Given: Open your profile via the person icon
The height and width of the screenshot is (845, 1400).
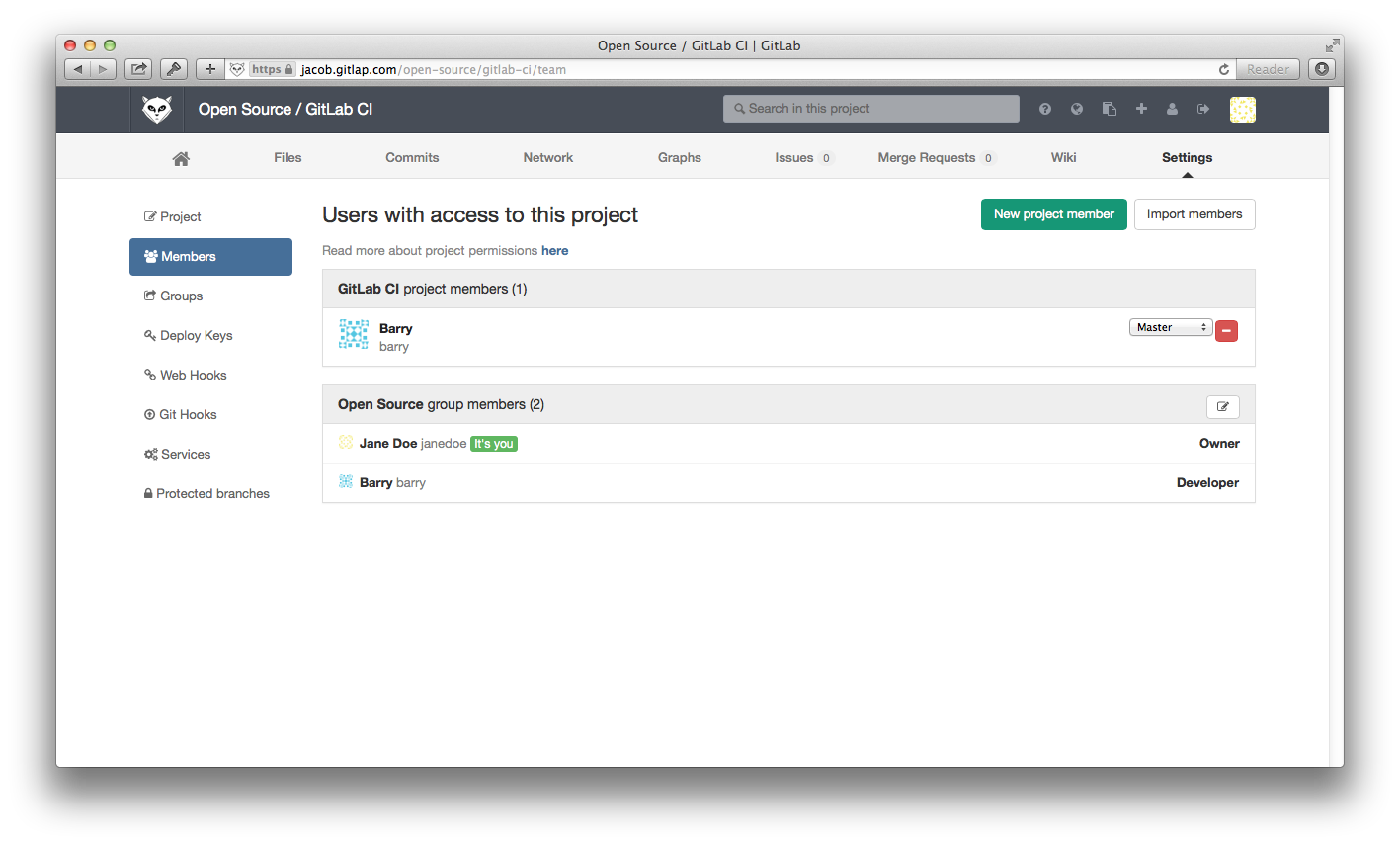Looking at the screenshot, I should click(x=1172, y=109).
